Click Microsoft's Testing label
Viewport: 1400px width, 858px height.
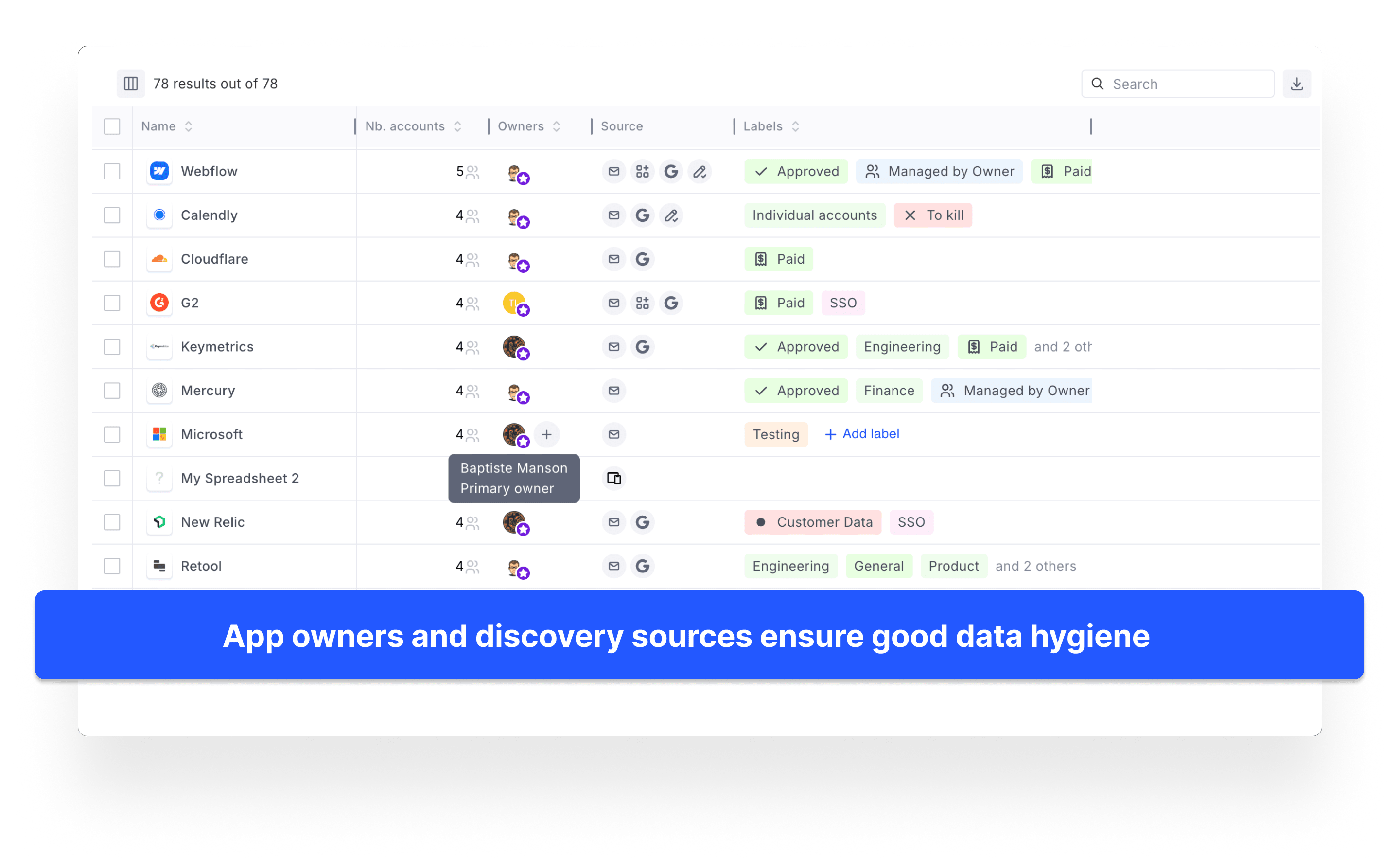click(775, 434)
